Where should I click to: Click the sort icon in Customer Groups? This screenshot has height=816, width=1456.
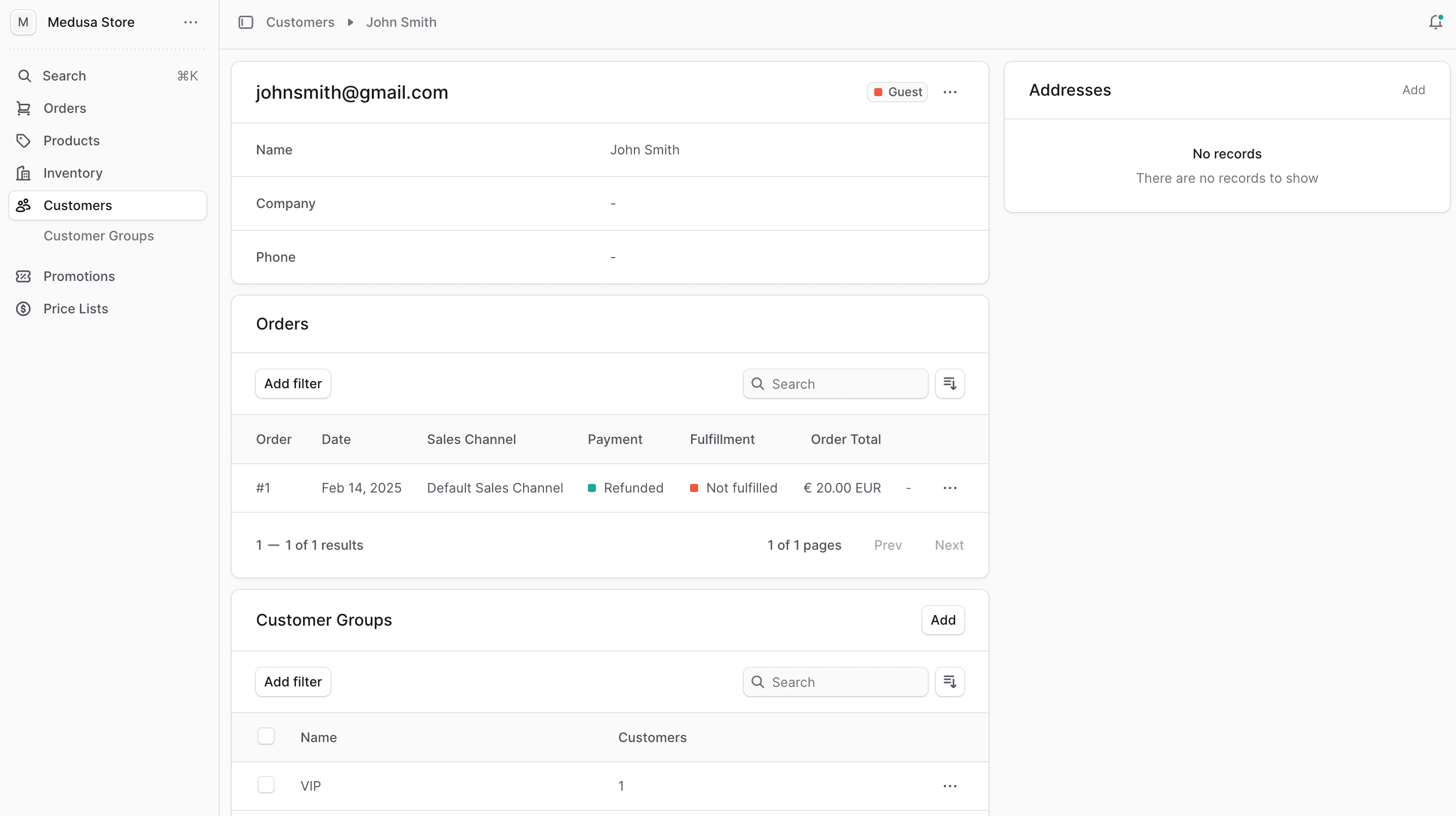coord(950,682)
